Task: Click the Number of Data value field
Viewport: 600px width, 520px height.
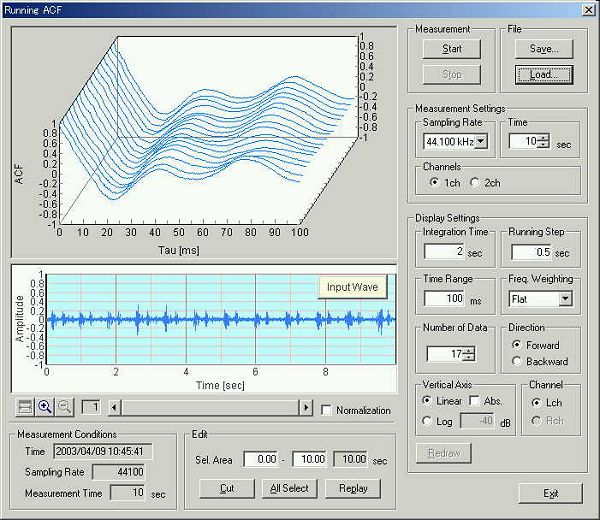Action: (445, 354)
